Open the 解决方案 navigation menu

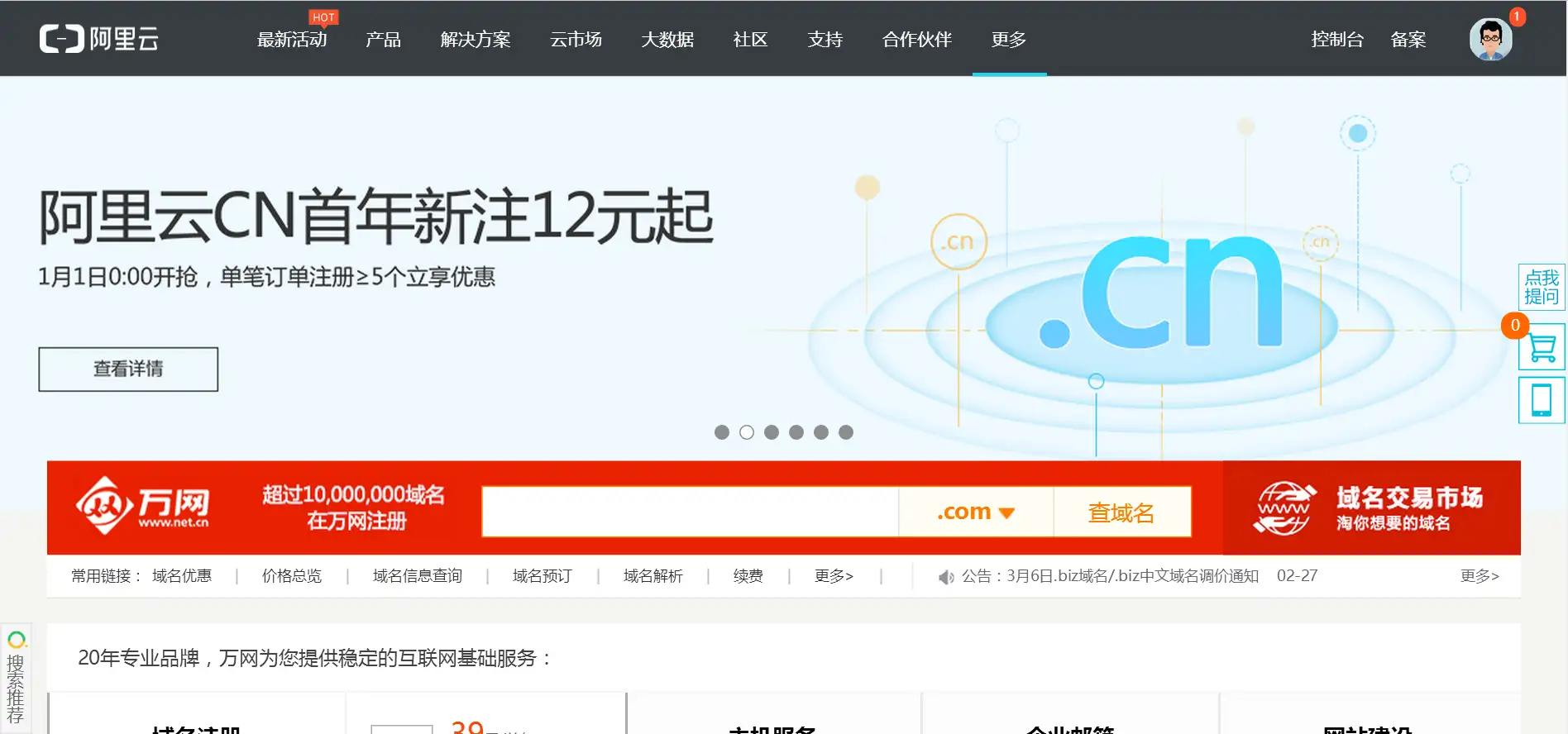point(476,40)
